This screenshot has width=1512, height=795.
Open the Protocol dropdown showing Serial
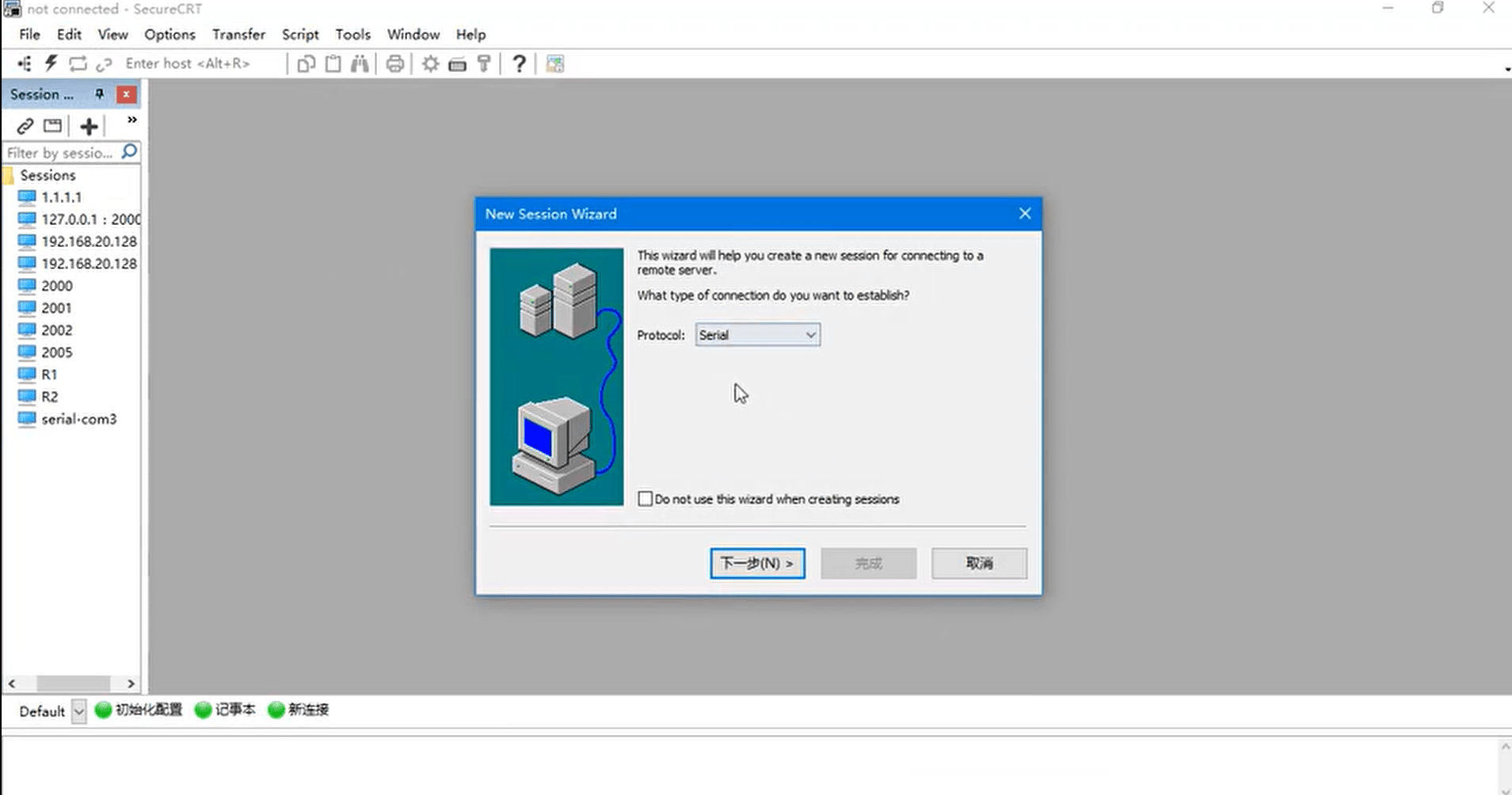(758, 335)
